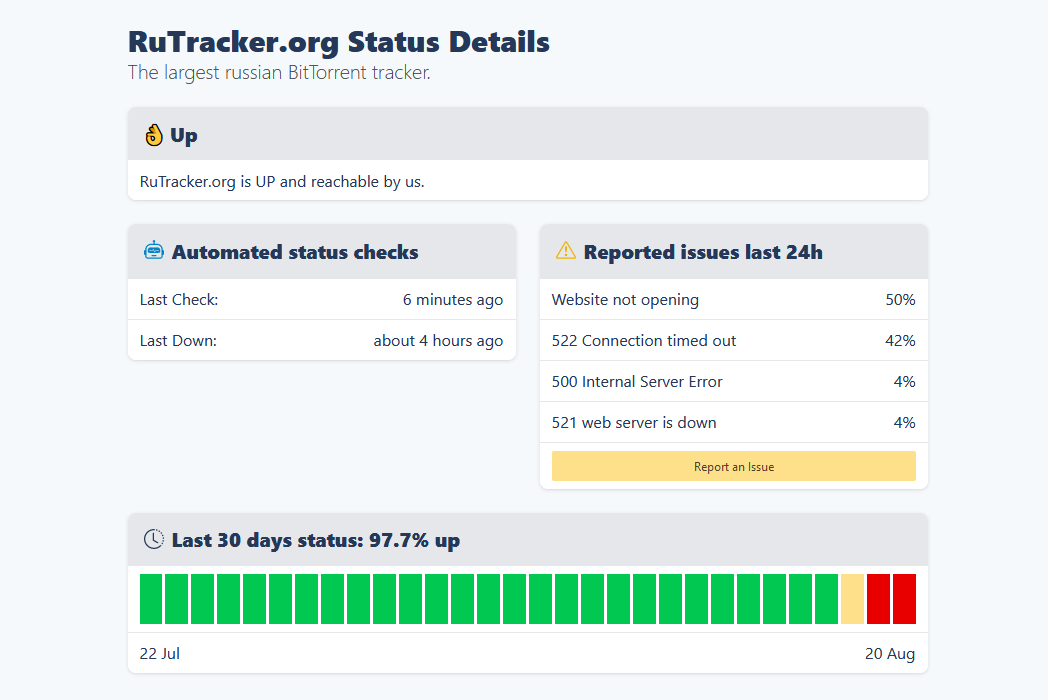Click the first green bar in uptime chart

click(151, 599)
